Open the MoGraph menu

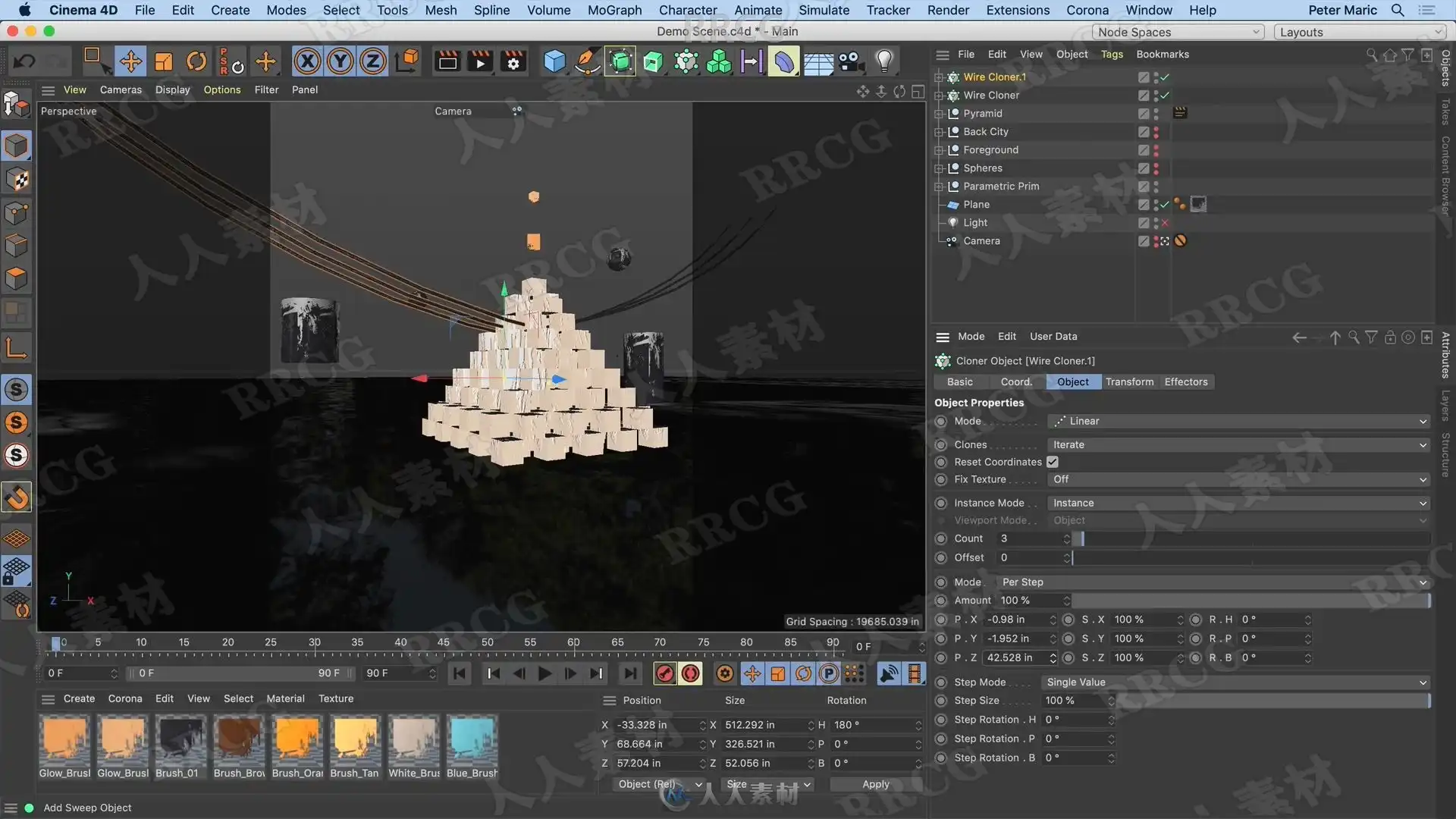[x=614, y=10]
